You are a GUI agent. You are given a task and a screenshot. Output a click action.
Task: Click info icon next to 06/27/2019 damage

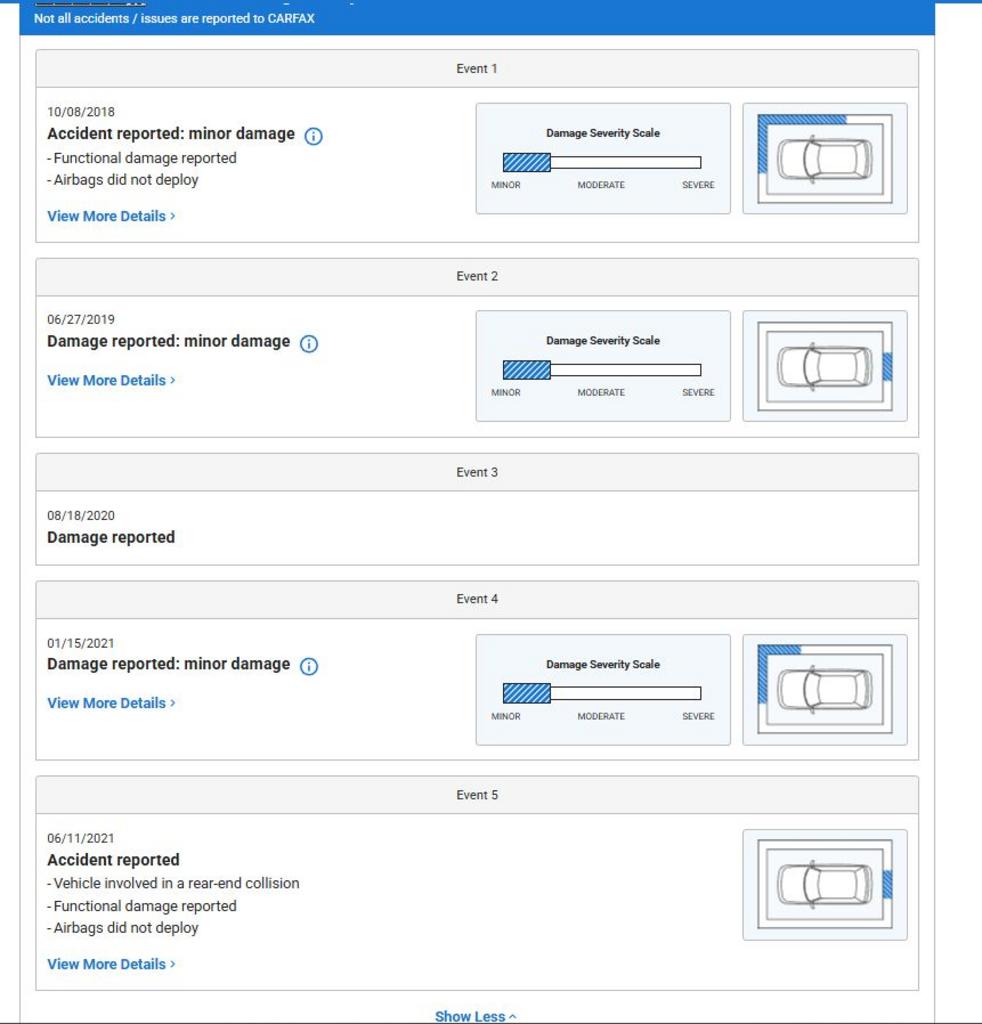coord(309,344)
